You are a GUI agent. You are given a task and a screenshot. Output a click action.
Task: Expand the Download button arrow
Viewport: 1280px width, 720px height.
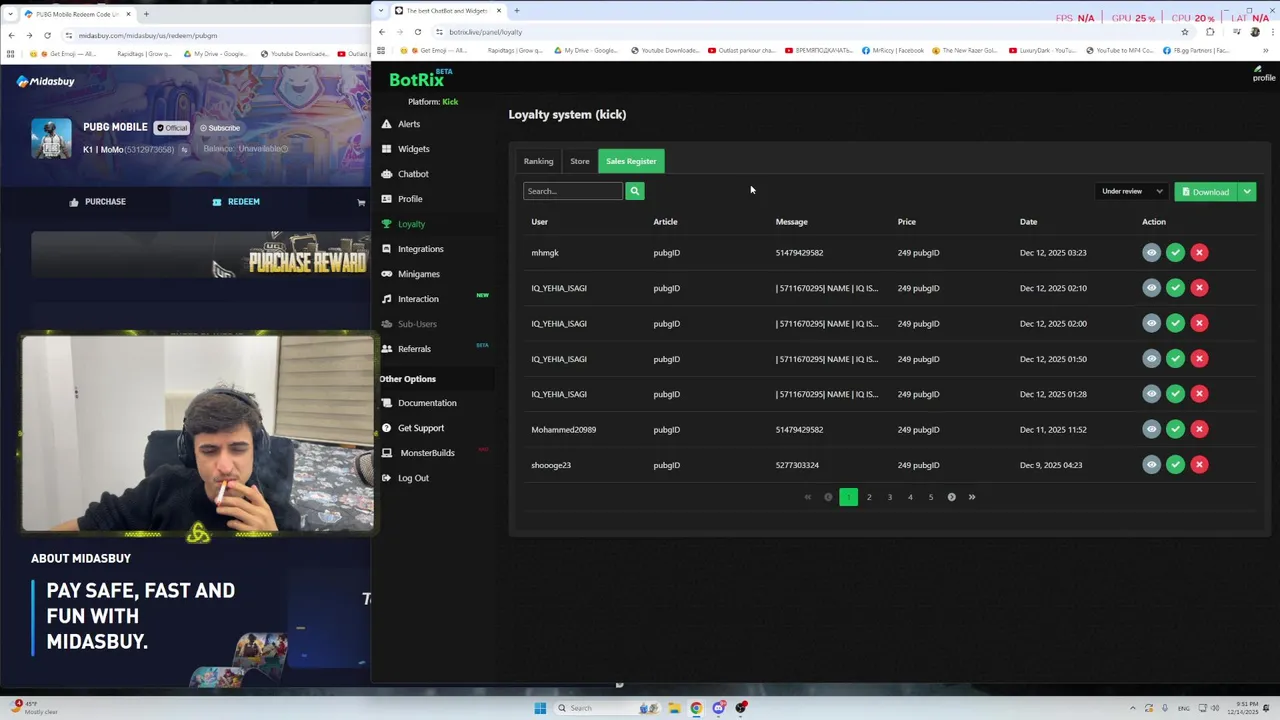click(x=1247, y=192)
